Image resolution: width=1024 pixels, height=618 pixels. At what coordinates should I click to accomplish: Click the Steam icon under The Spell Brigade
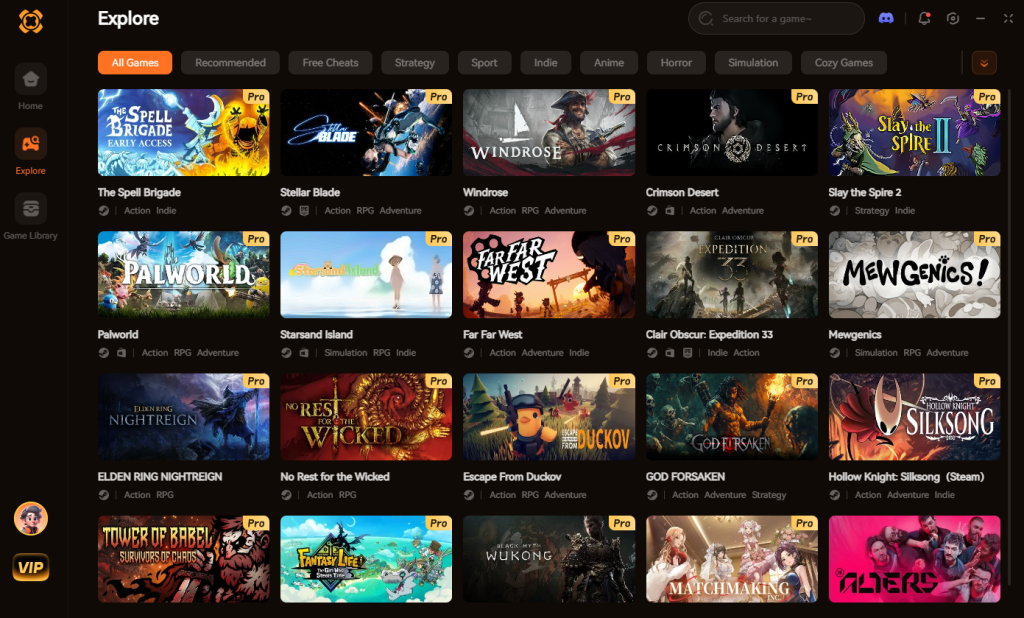103,210
